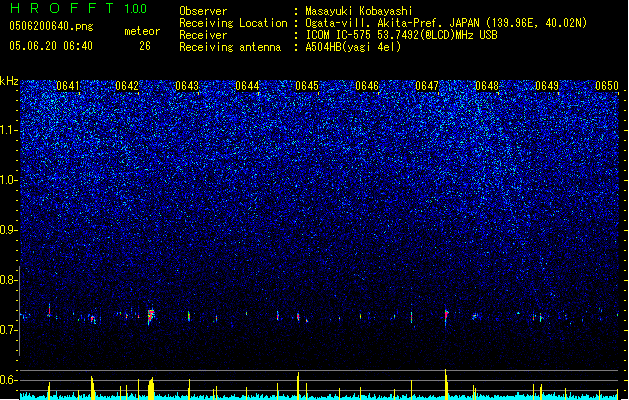The height and width of the screenshot is (400, 629).
Task: Select observer name Masayuki Kobayashi
Action: tap(359, 11)
